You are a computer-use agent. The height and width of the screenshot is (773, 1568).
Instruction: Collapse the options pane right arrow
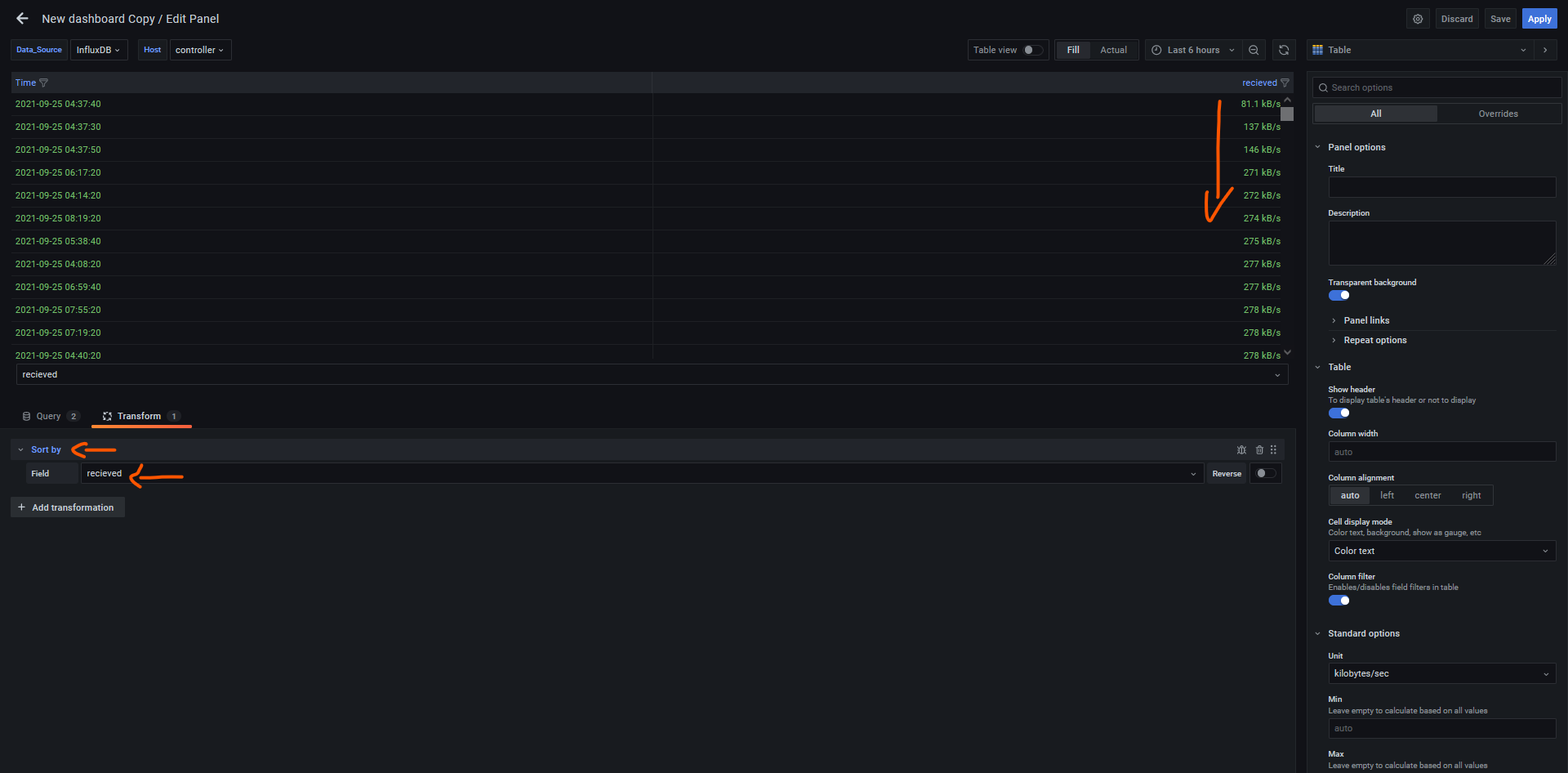pyautogui.click(x=1545, y=50)
